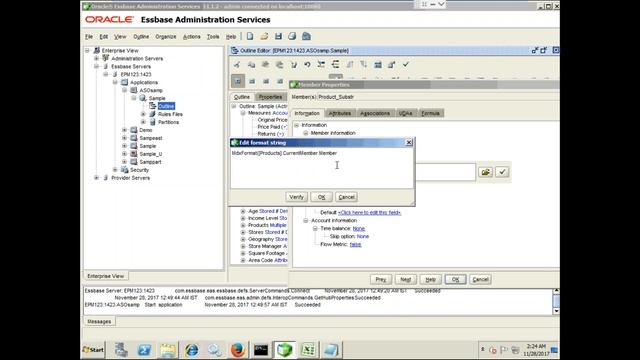Viewport: 640px width, 360px height.
Task: Click the Time balance None link
Action: point(359,229)
